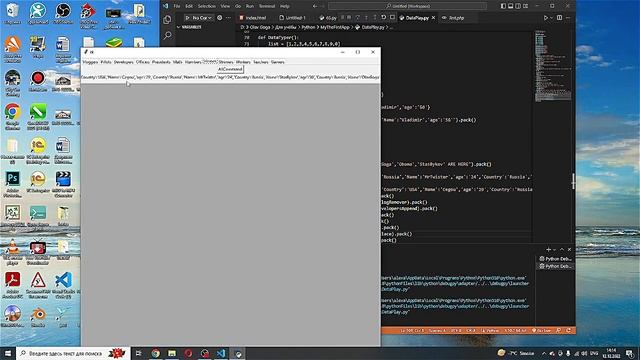Open the Windows Start menu
This screenshot has height=360, width=640.
tap(8, 353)
